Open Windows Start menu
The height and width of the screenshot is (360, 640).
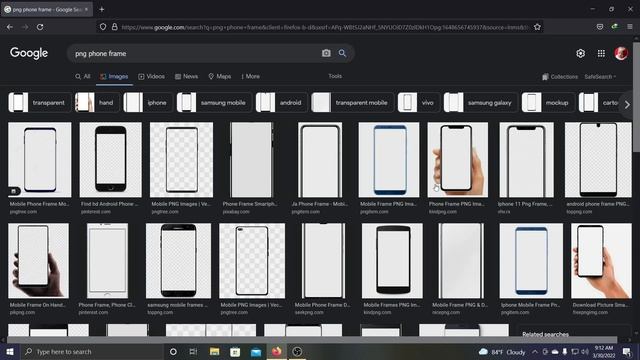(x=10, y=351)
